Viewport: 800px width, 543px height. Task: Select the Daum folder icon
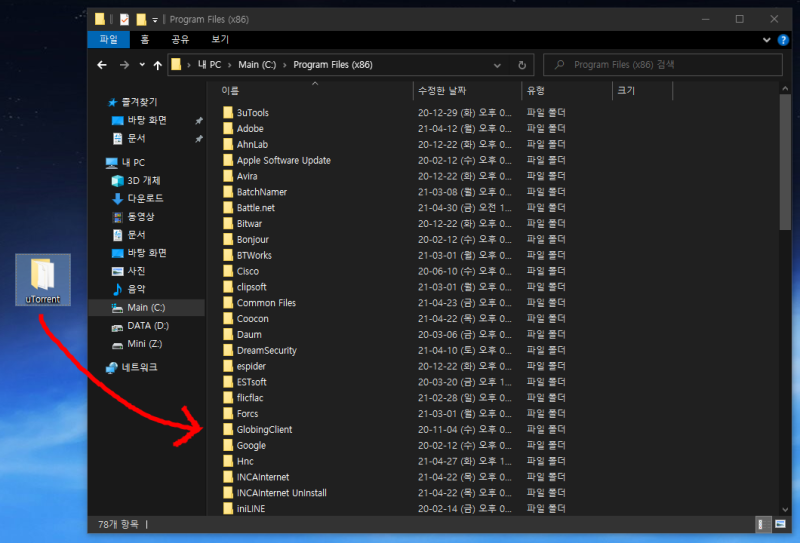point(228,334)
